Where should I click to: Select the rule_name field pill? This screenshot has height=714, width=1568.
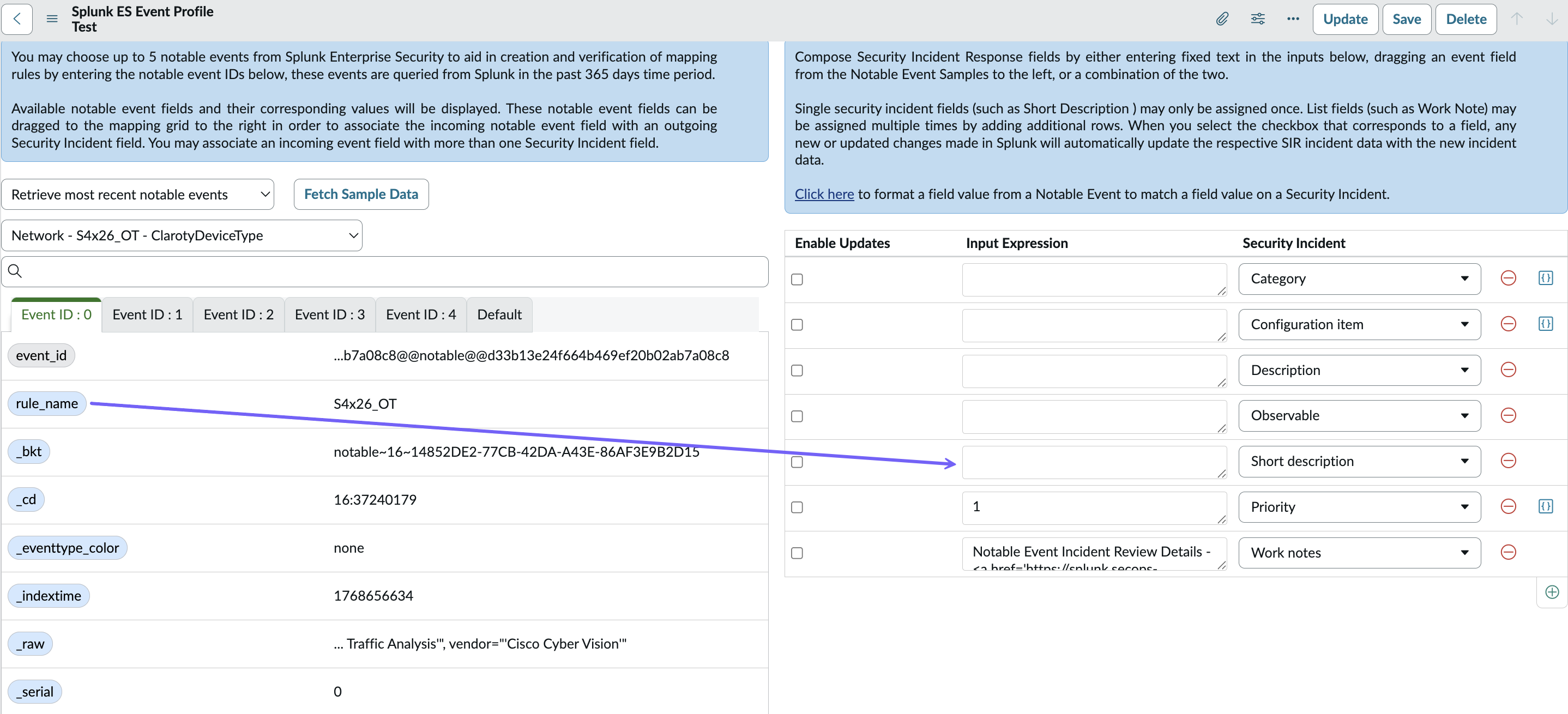pos(47,403)
